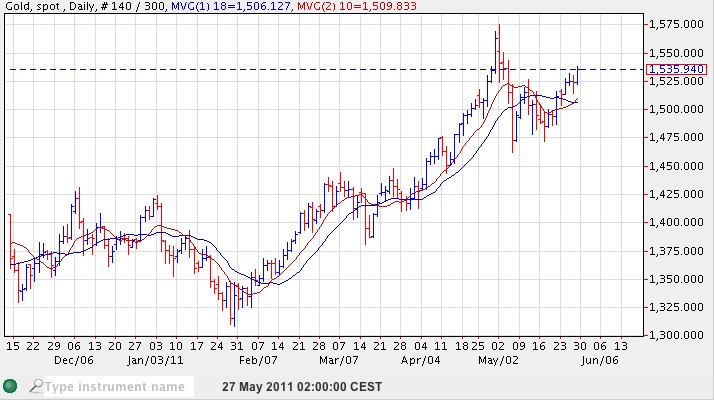
Task: Click the 1,375.000 price axis label
Action: 676,251
